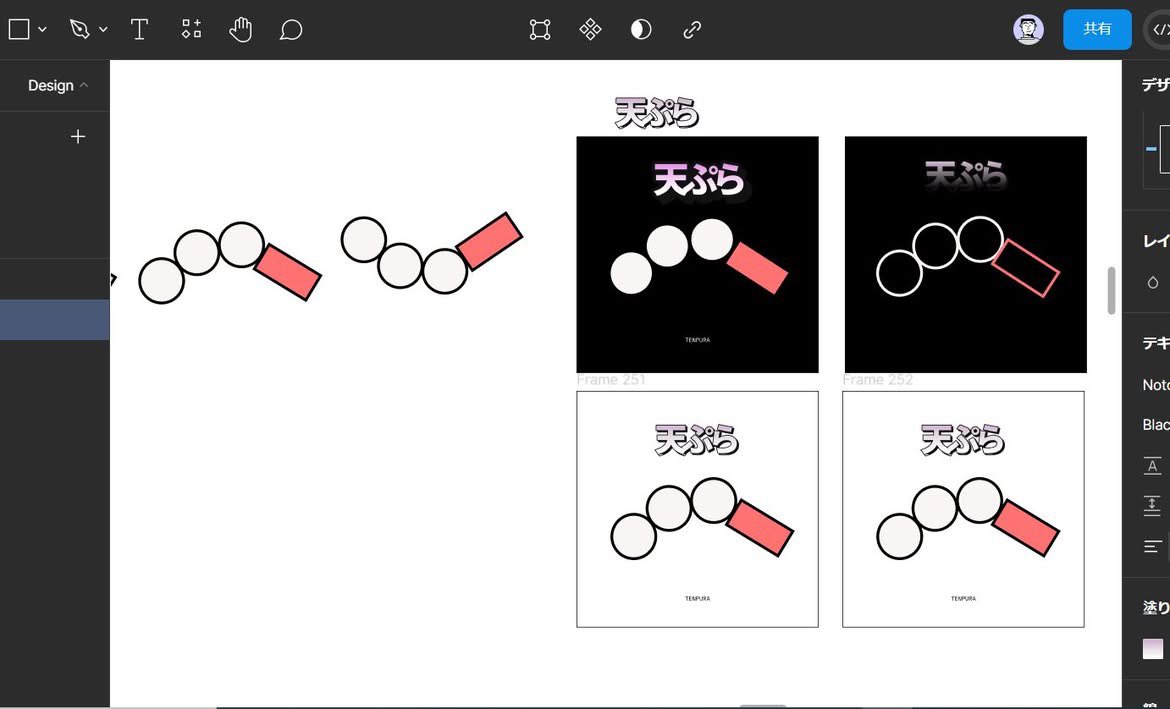Toggle Dev Mode switch
The width and height of the screenshot is (1170, 709).
coord(1158,30)
